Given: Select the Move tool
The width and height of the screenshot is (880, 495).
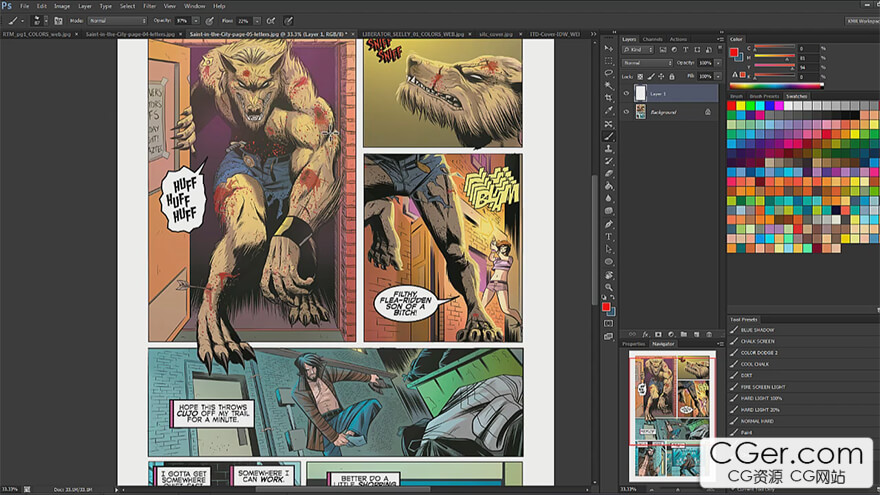Looking at the screenshot, I should 608,48.
